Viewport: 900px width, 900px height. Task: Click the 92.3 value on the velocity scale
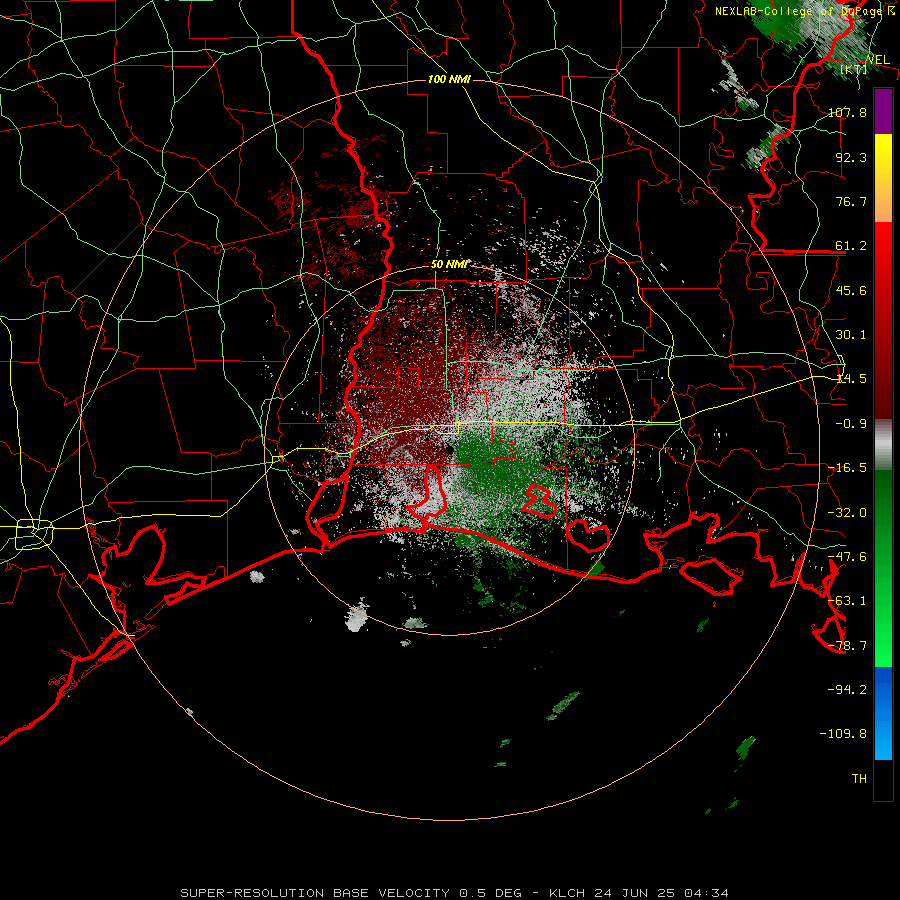pyautogui.click(x=851, y=157)
